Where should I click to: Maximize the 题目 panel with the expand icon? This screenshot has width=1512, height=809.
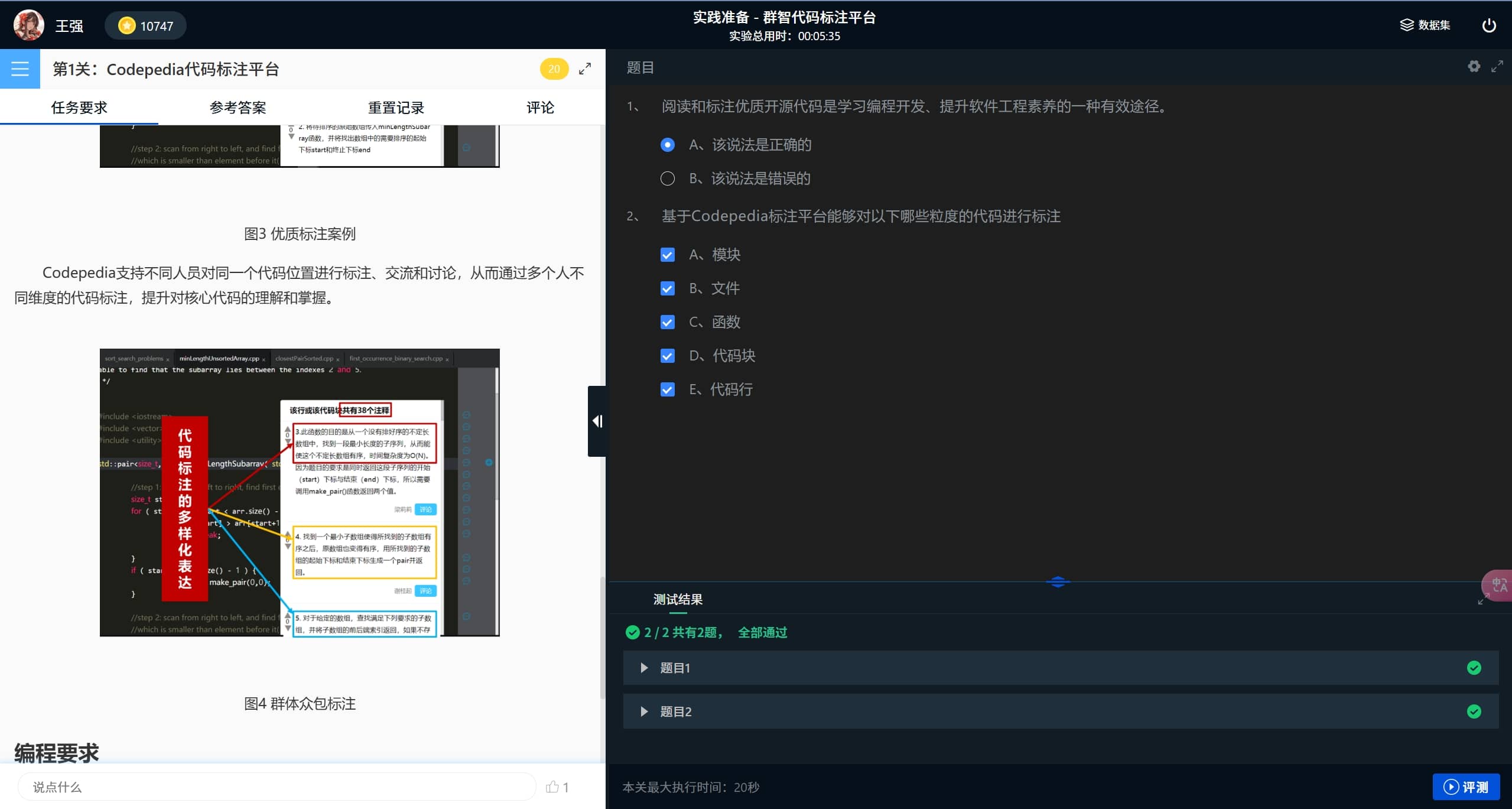pyautogui.click(x=1497, y=66)
